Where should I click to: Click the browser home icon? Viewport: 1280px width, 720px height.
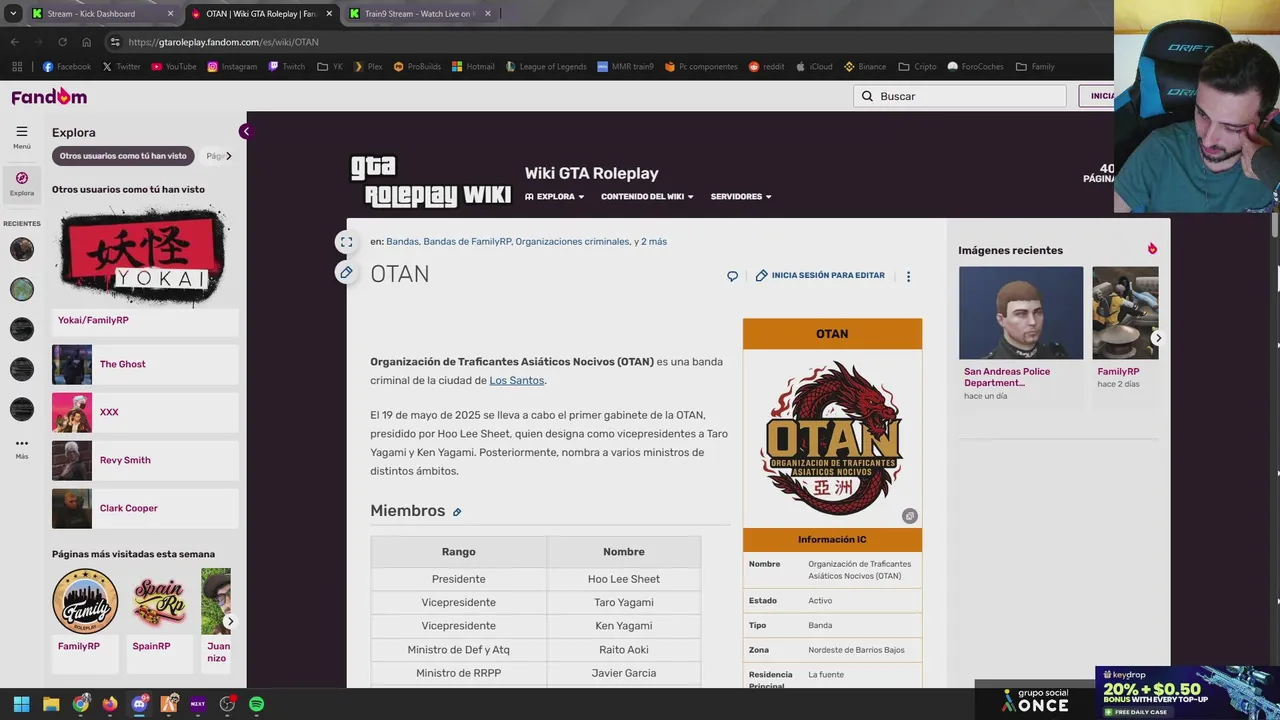[x=86, y=42]
